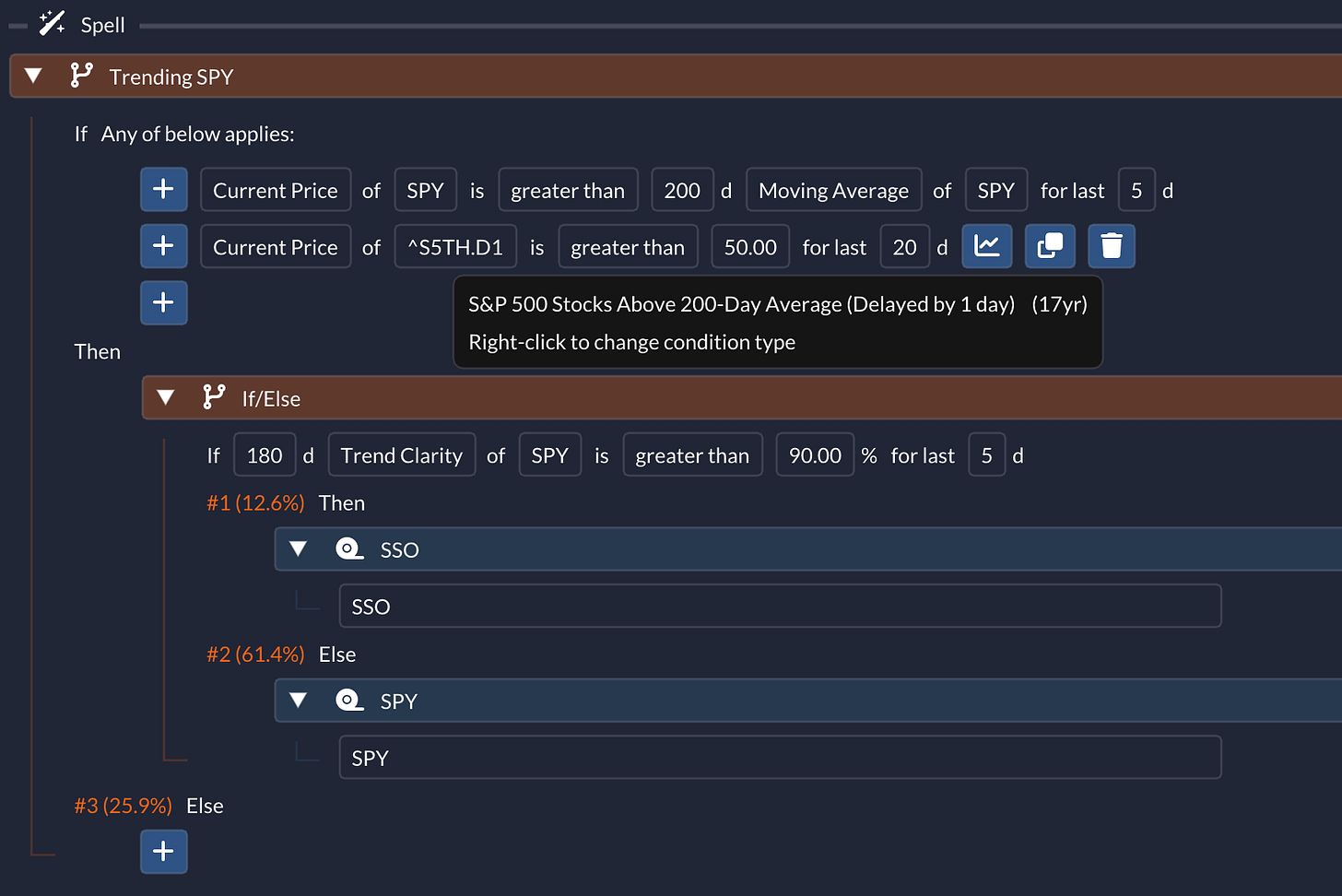Edit the 50.00 threshold value
Image resolution: width=1342 pixels, height=896 pixels.
pyautogui.click(x=750, y=247)
